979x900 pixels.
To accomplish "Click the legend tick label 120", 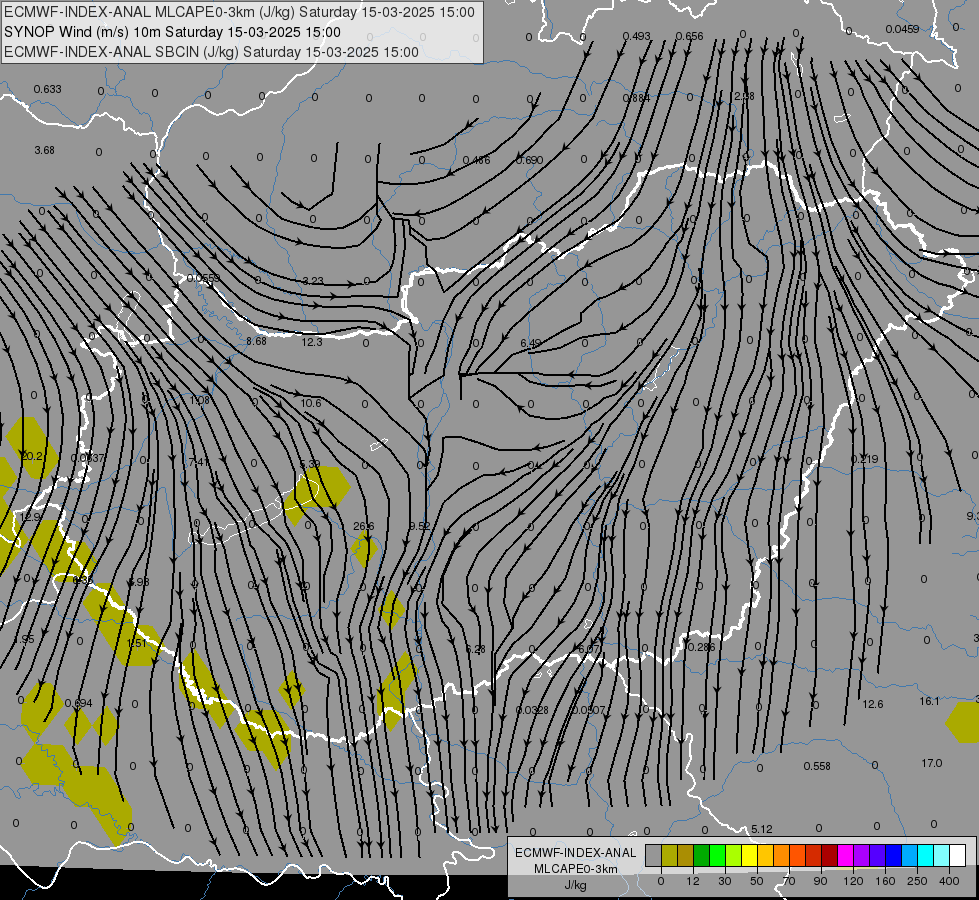I will coord(853,881).
